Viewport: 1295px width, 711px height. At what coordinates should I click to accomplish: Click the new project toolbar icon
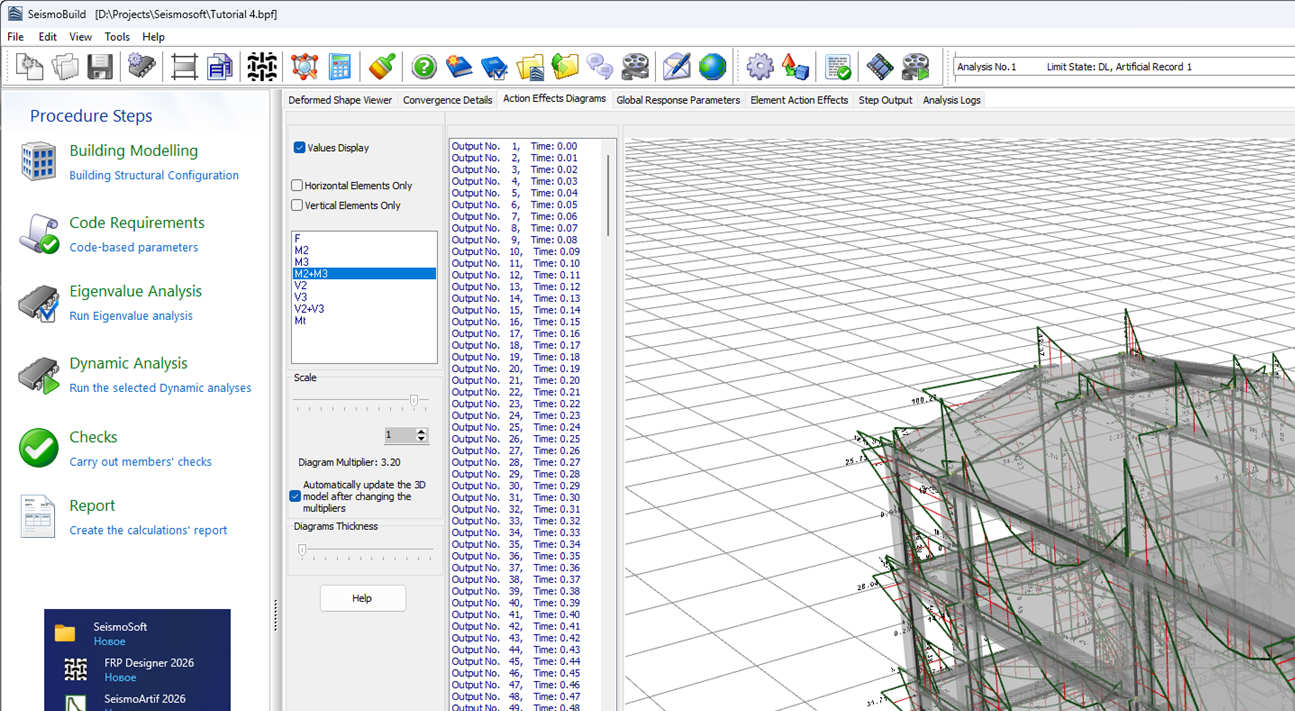(x=30, y=67)
